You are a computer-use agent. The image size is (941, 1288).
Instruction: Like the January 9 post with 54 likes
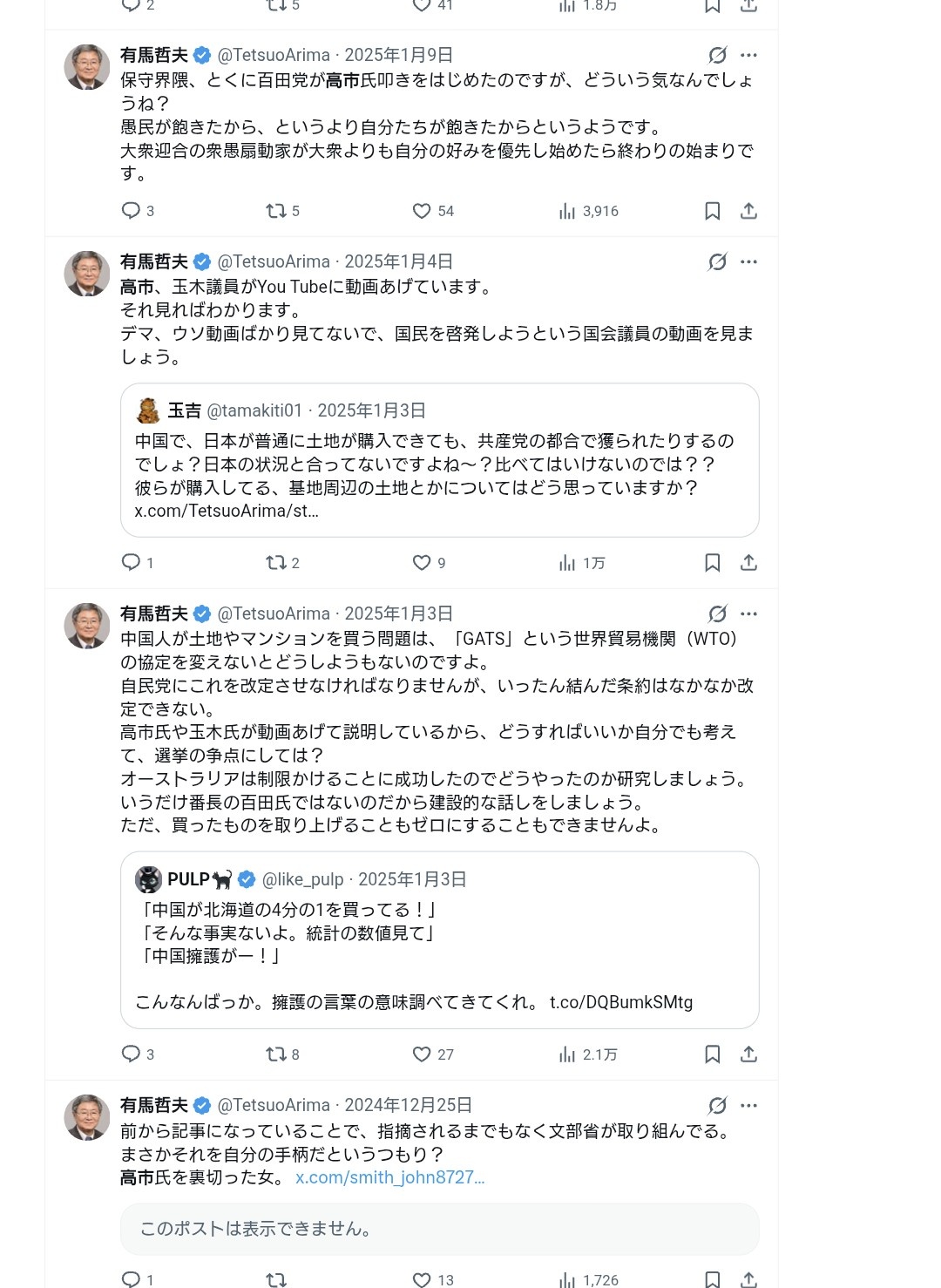point(433,211)
